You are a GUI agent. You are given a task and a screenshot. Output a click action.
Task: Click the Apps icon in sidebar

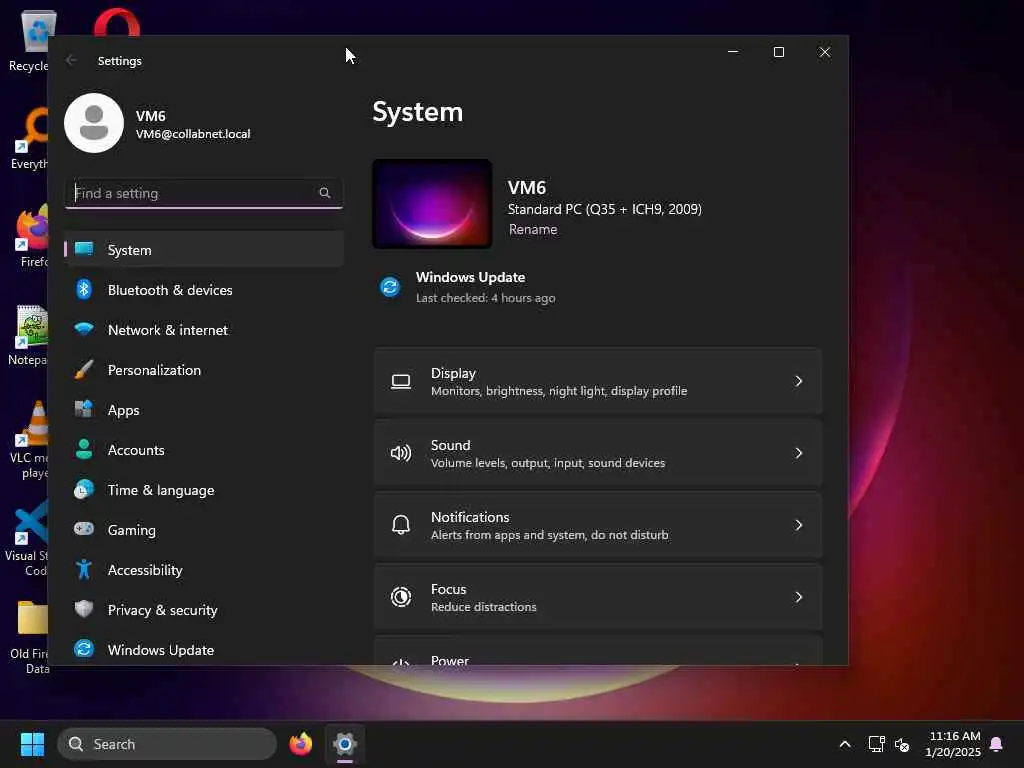click(84, 409)
